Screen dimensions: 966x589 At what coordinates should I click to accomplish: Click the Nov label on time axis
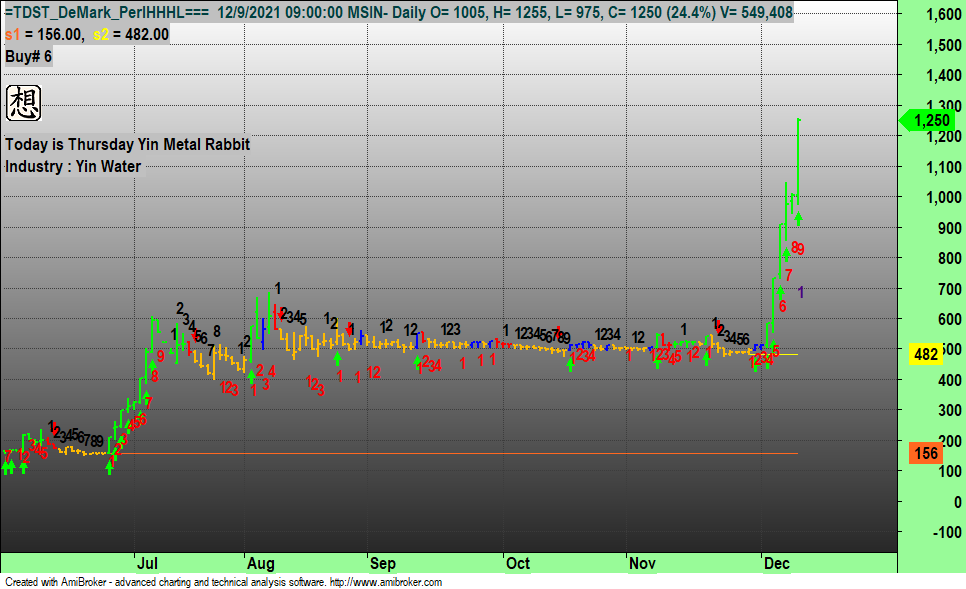642,563
